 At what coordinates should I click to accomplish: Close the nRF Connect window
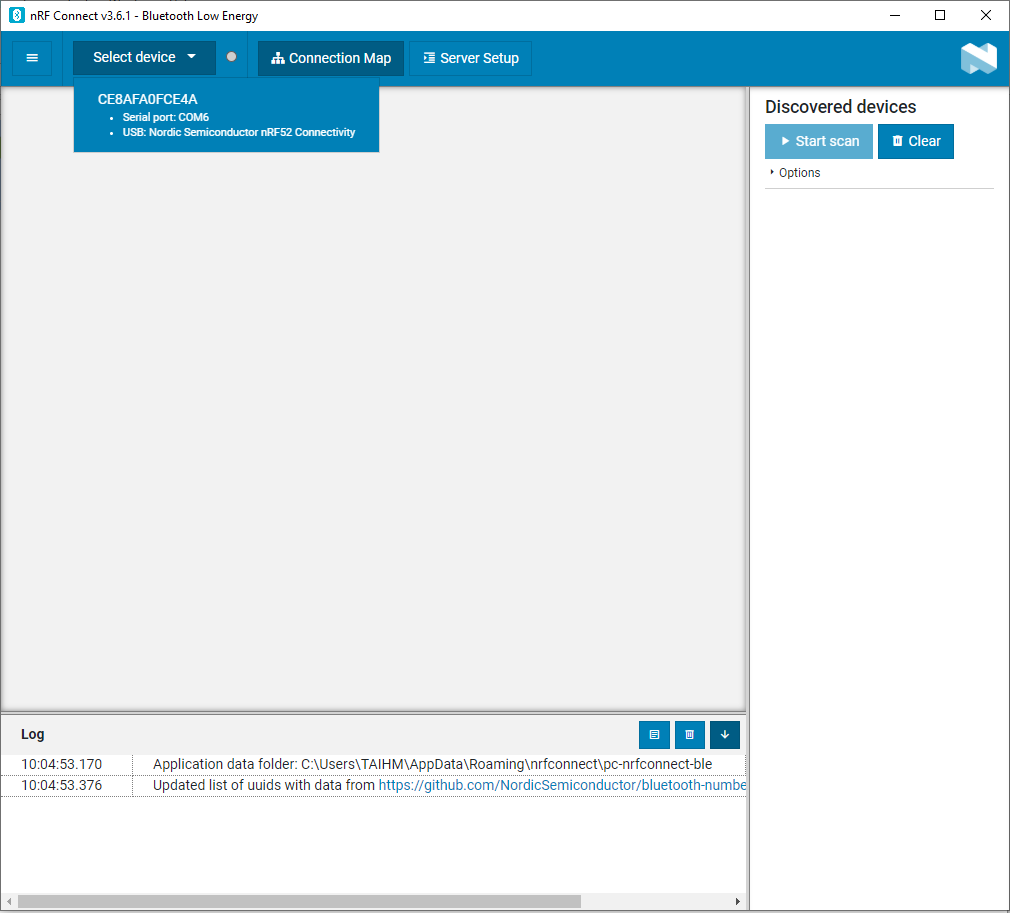[986, 15]
